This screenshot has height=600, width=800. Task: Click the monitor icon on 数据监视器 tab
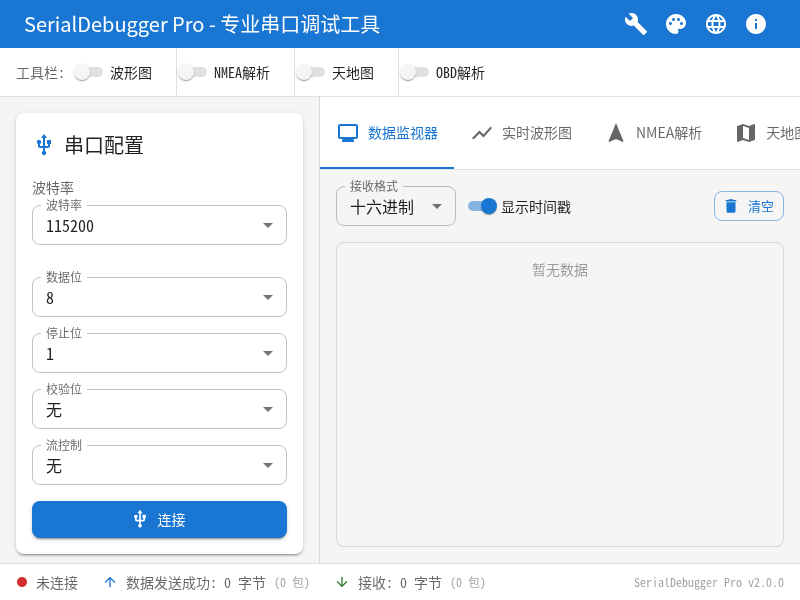tap(345, 131)
